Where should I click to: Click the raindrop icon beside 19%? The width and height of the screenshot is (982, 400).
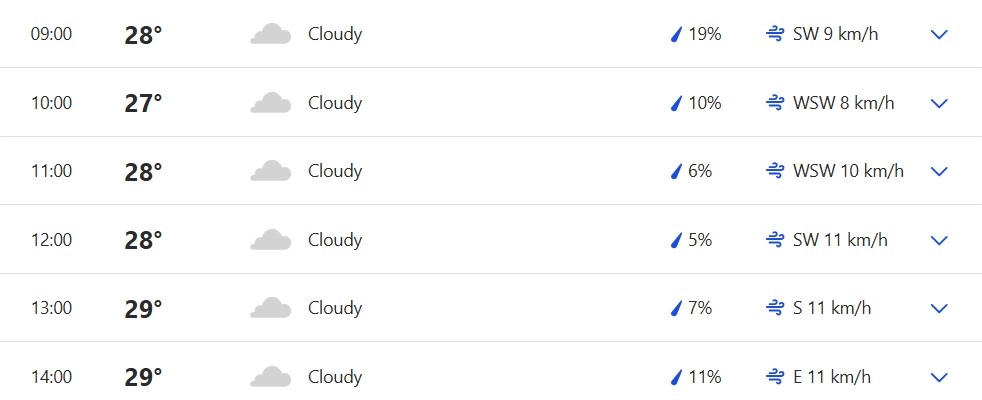pyautogui.click(x=675, y=35)
